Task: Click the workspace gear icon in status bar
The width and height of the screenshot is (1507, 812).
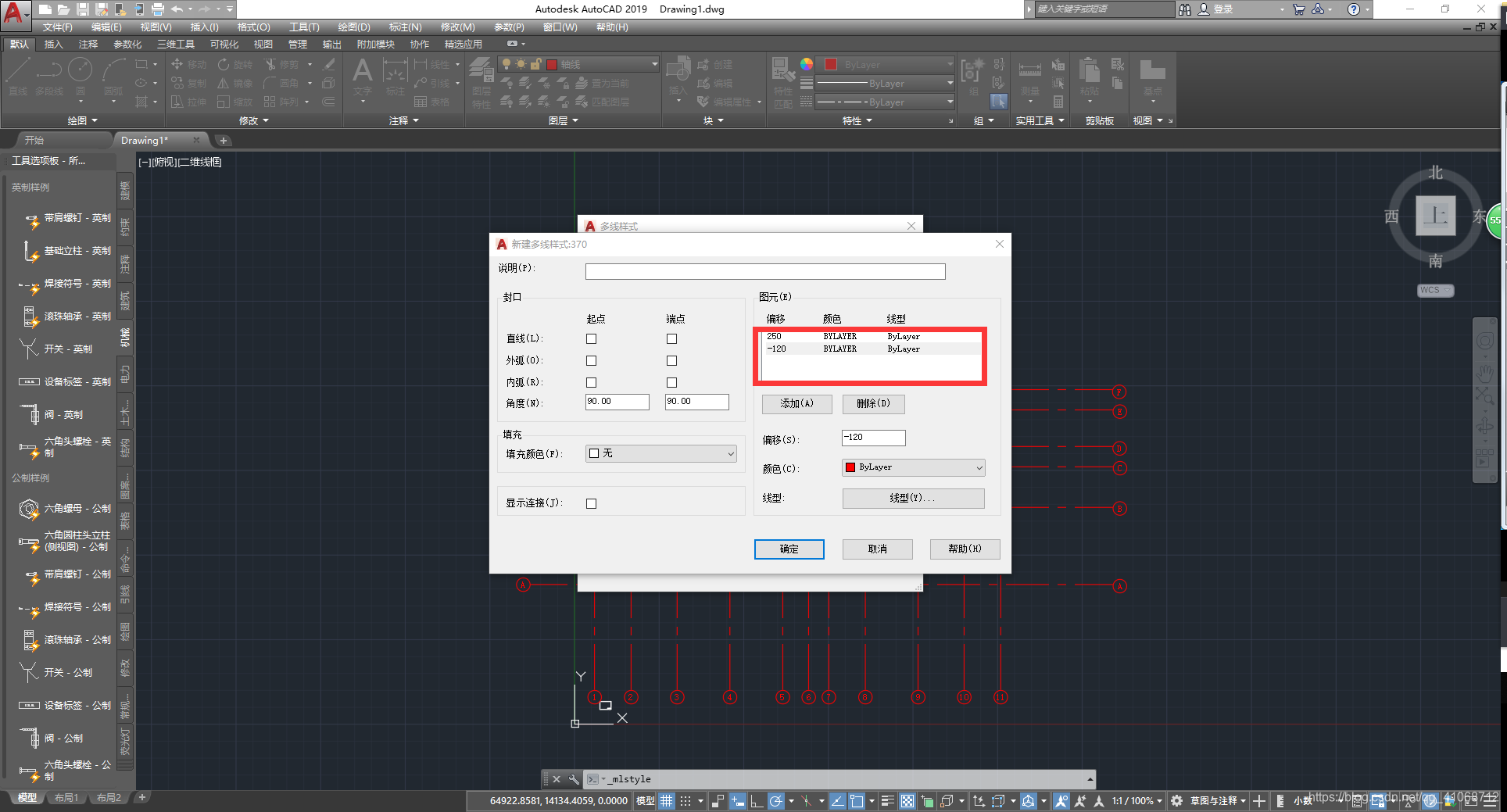Action: [x=1176, y=800]
